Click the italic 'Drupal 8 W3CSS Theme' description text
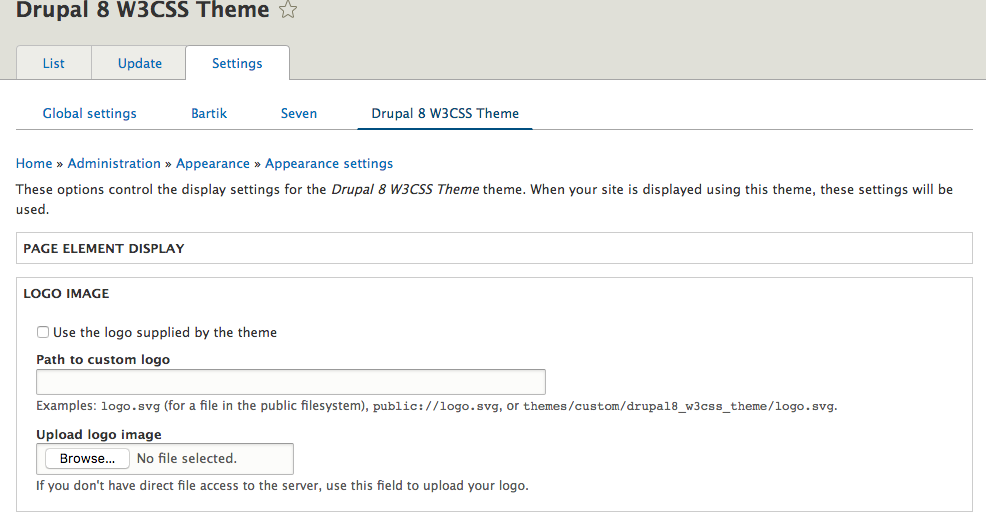986x523 pixels. [x=405, y=189]
